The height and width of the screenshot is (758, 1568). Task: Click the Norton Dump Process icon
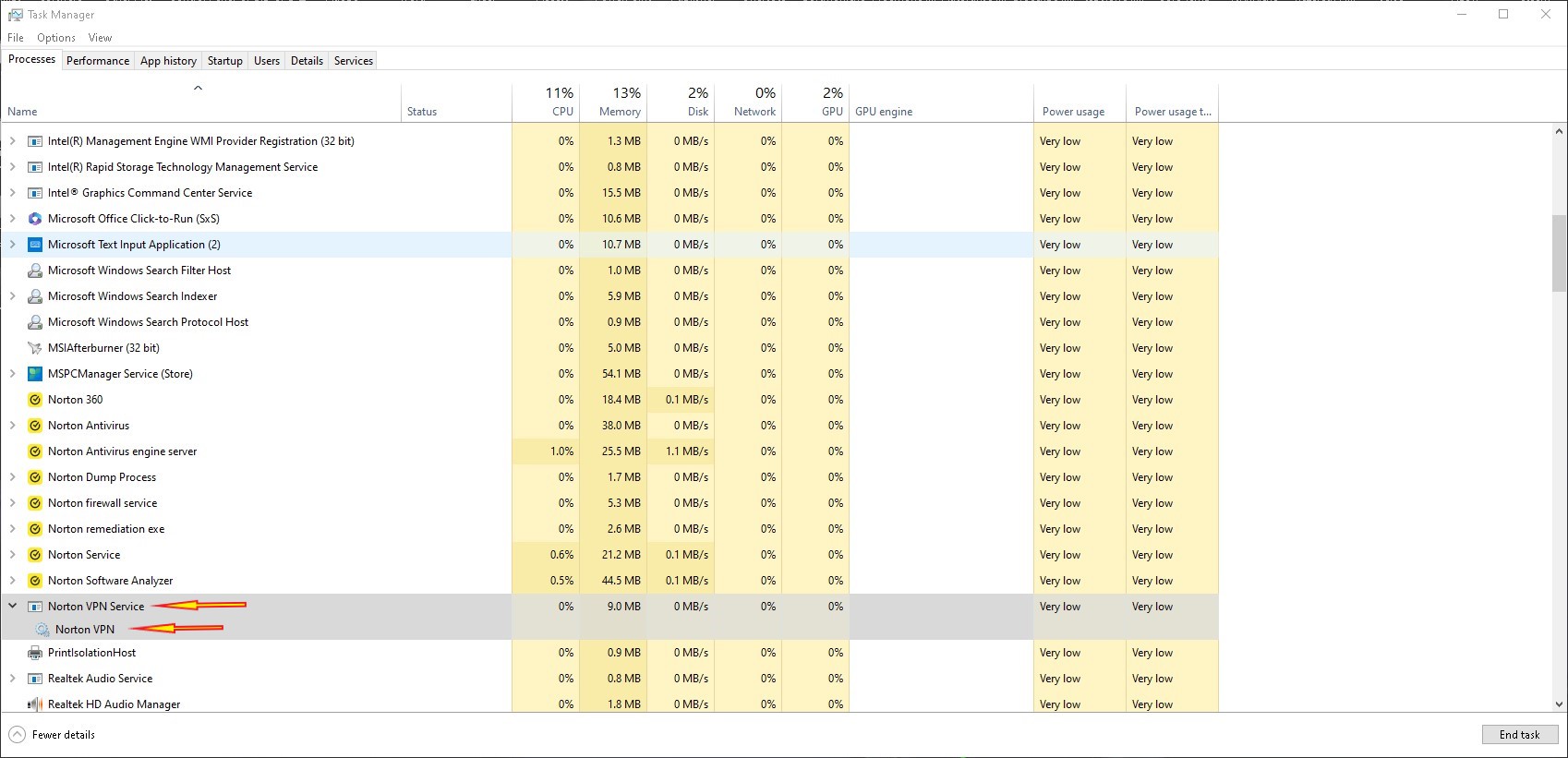coord(35,477)
